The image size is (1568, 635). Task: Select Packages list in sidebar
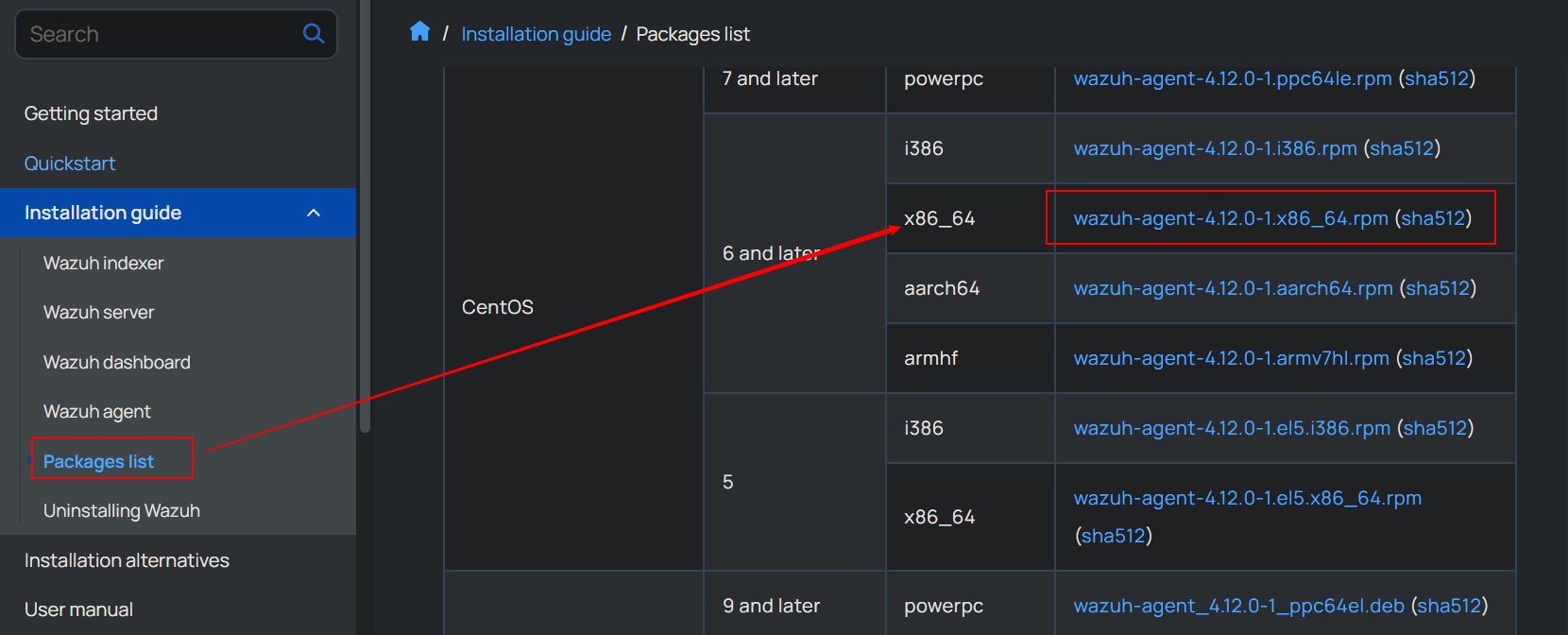click(x=98, y=461)
